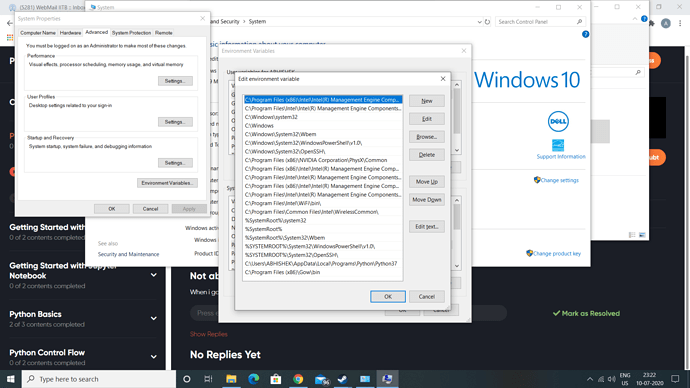Close the System Properties window
Screen dimensions: 690x388
202,18
